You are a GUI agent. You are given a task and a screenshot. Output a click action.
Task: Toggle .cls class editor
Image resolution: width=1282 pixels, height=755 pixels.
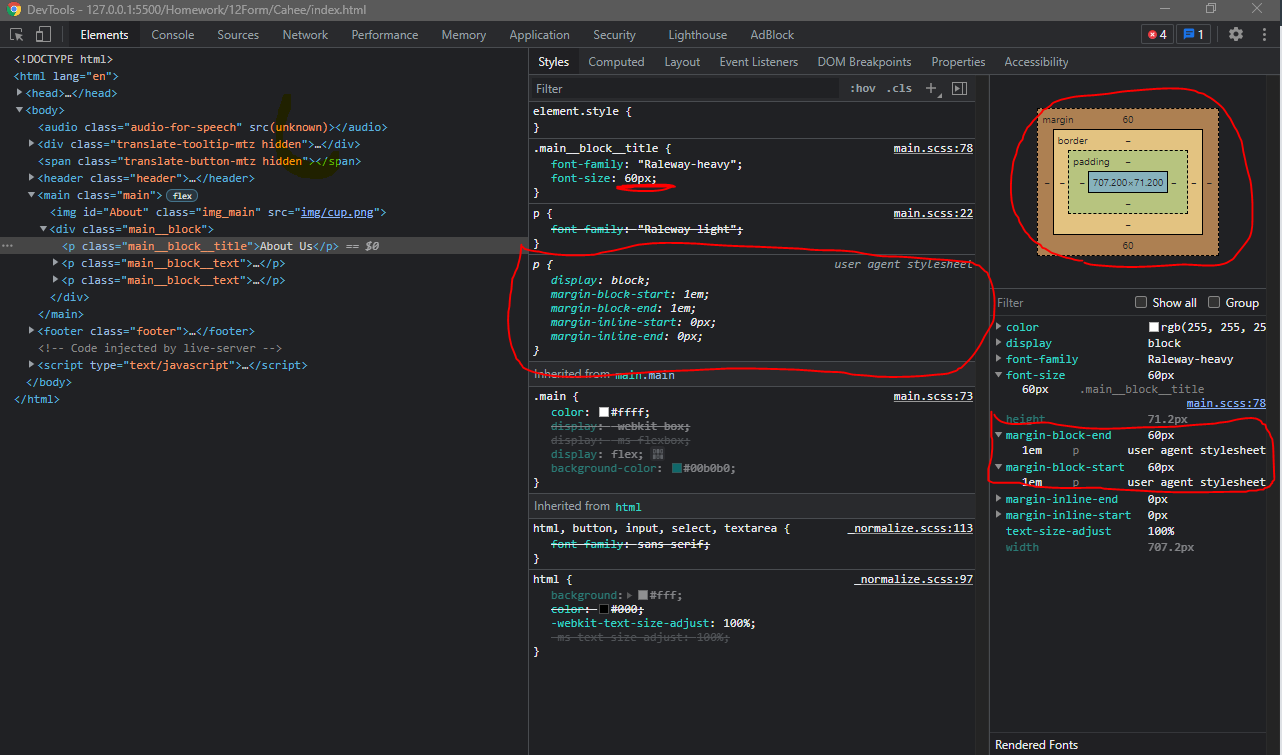click(899, 88)
